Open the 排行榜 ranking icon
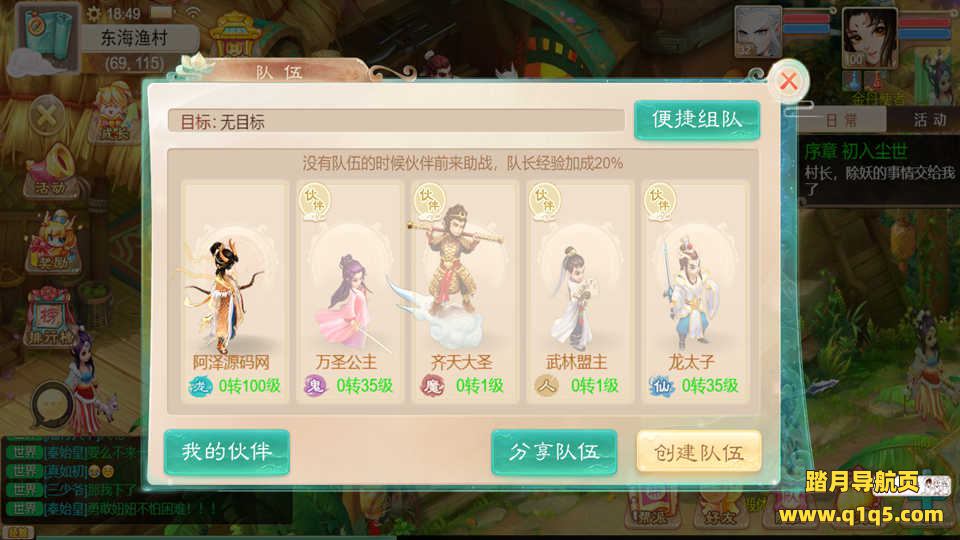This screenshot has height=540, width=960. point(51,317)
